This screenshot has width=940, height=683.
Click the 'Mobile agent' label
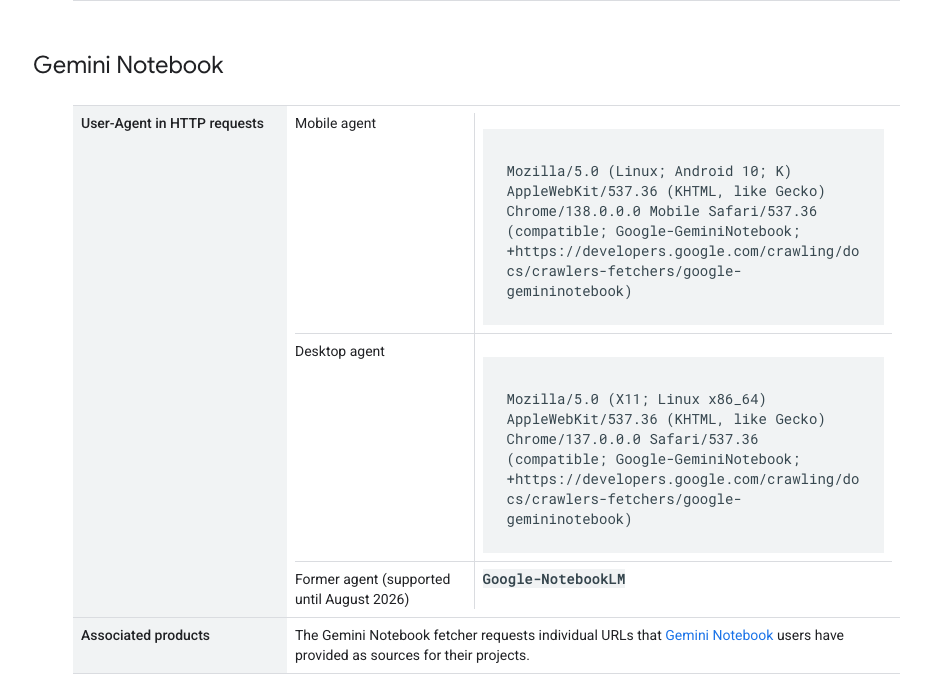click(335, 124)
